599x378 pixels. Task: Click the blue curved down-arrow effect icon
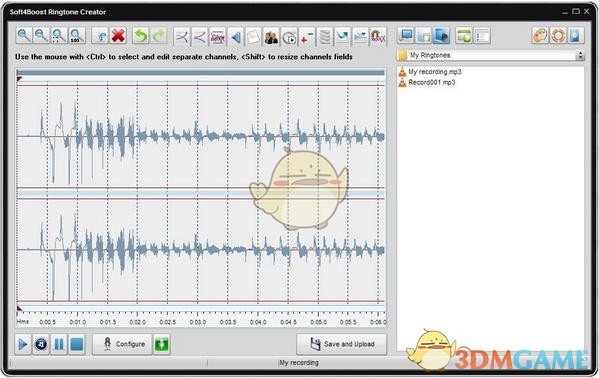342,37
